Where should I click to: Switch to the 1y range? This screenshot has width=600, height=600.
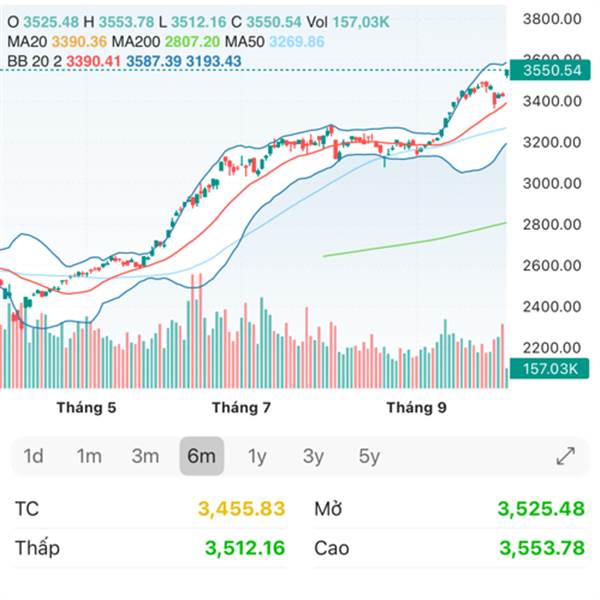coord(257,457)
